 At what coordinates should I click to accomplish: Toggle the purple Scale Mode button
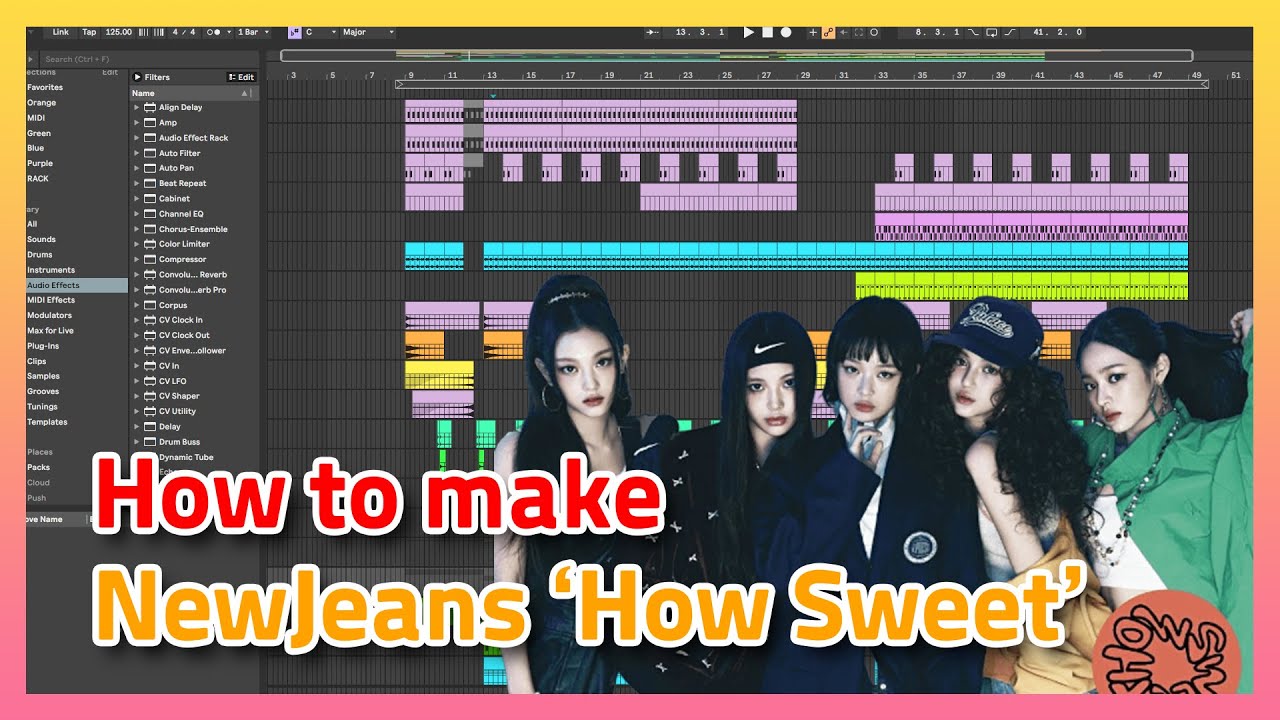click(x=296, y=32)
